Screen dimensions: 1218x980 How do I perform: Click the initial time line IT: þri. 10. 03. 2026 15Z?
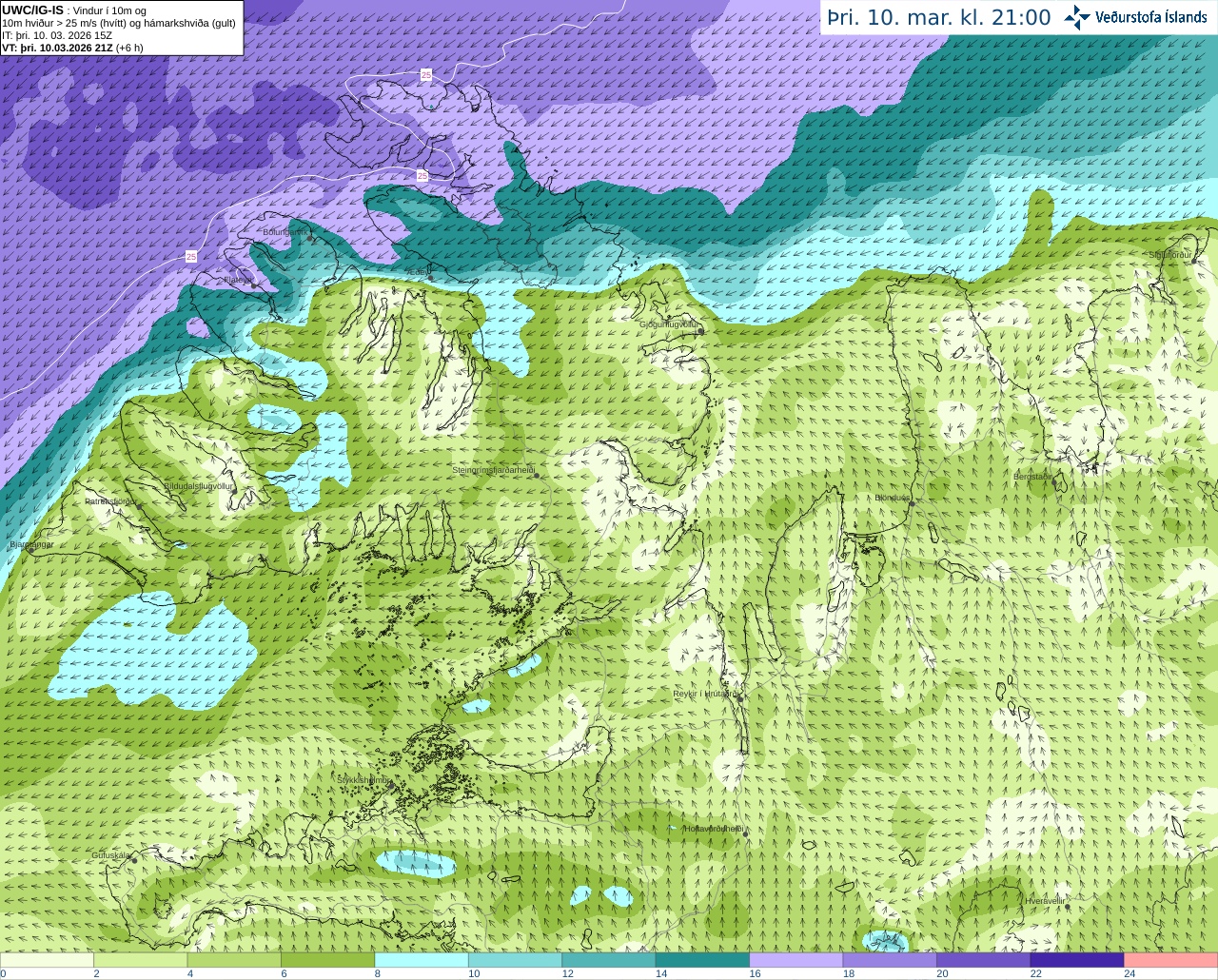tap(57, 35)
